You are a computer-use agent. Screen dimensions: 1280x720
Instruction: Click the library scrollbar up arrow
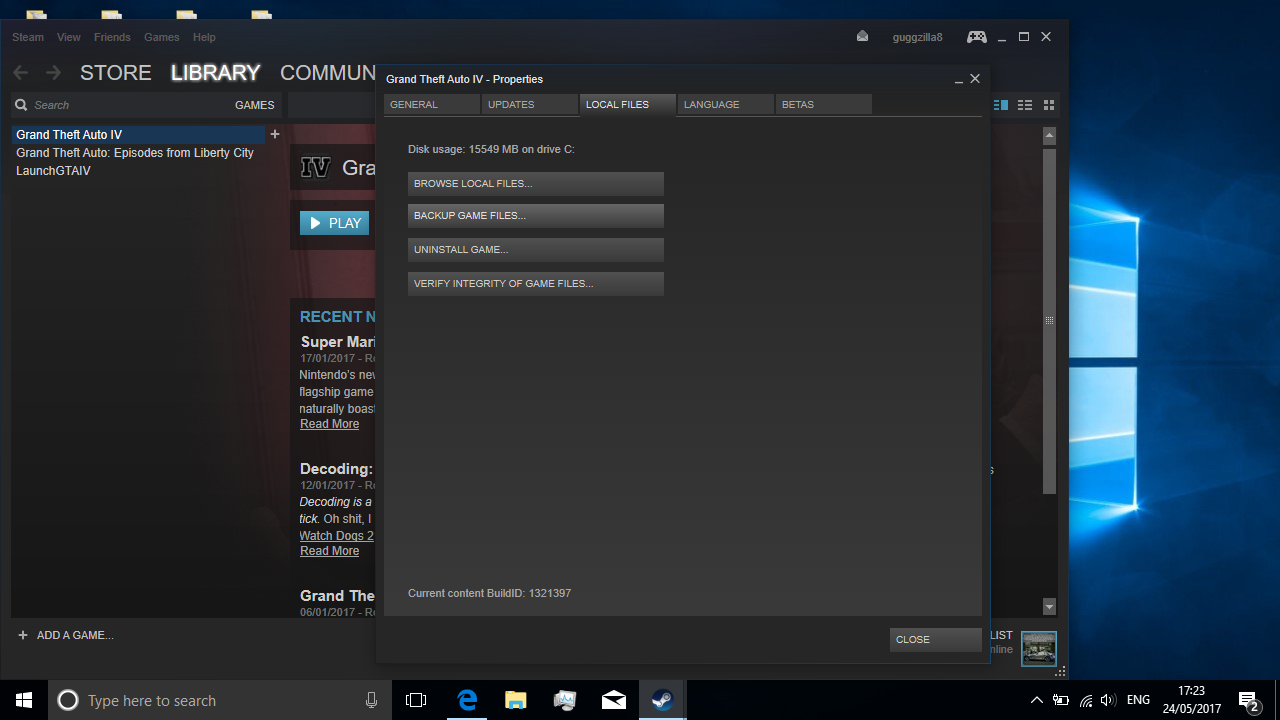[x=1049, y=135]
